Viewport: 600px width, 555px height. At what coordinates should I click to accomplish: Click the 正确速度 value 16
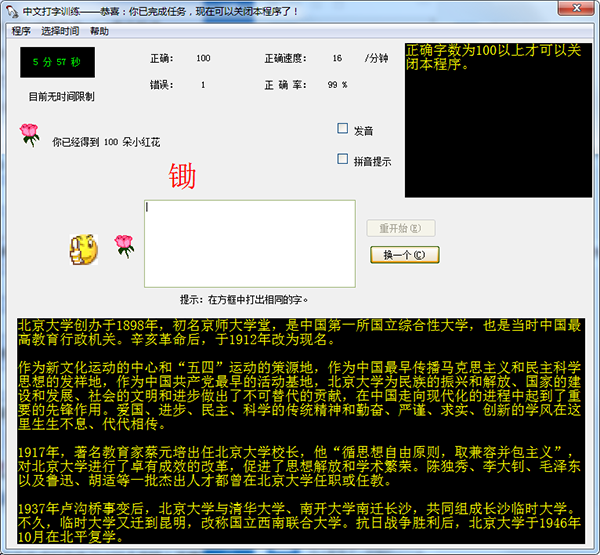coord(337,58)
